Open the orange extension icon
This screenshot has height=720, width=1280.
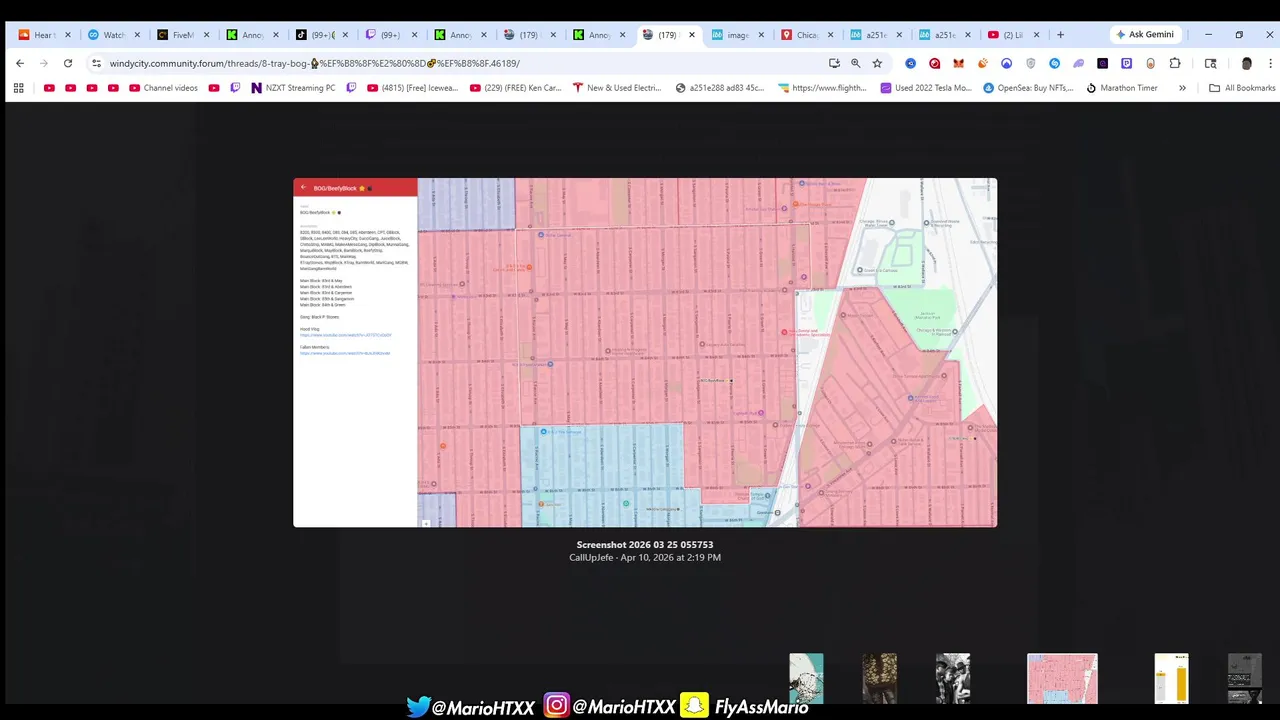tap(983, 63)
